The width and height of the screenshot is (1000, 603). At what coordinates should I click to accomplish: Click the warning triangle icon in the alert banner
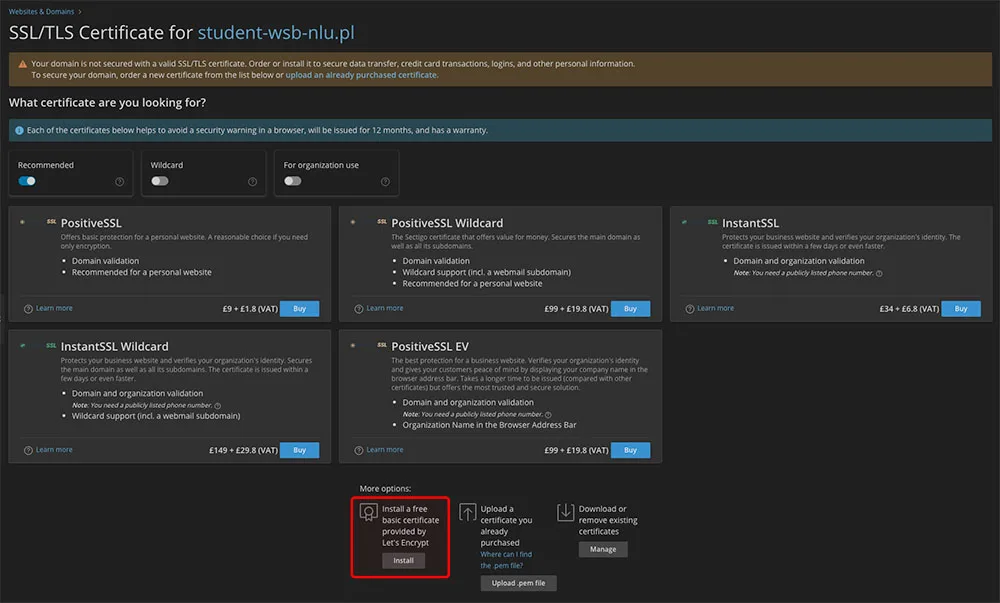click(22, 64)
